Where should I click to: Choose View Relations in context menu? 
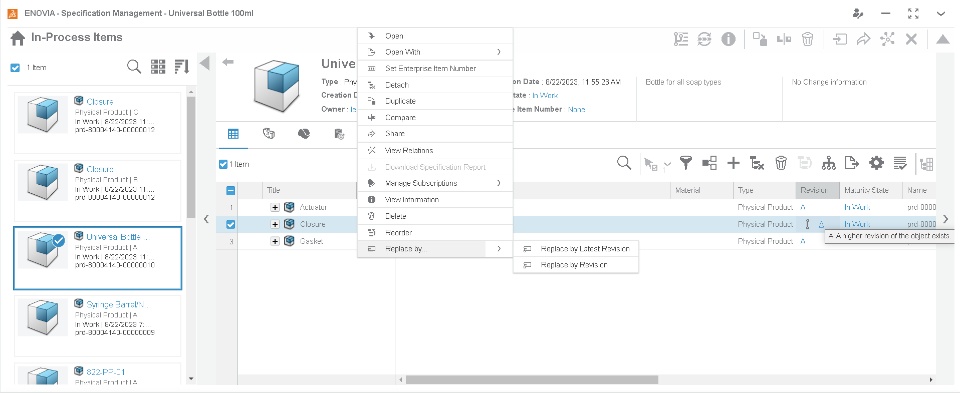point(435,151)
